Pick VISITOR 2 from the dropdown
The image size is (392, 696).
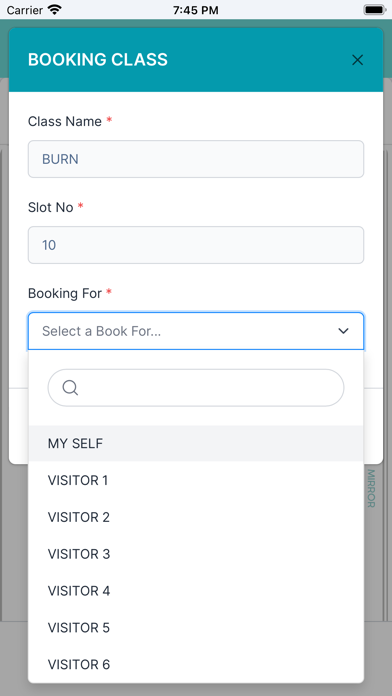(x=196, y=517)
